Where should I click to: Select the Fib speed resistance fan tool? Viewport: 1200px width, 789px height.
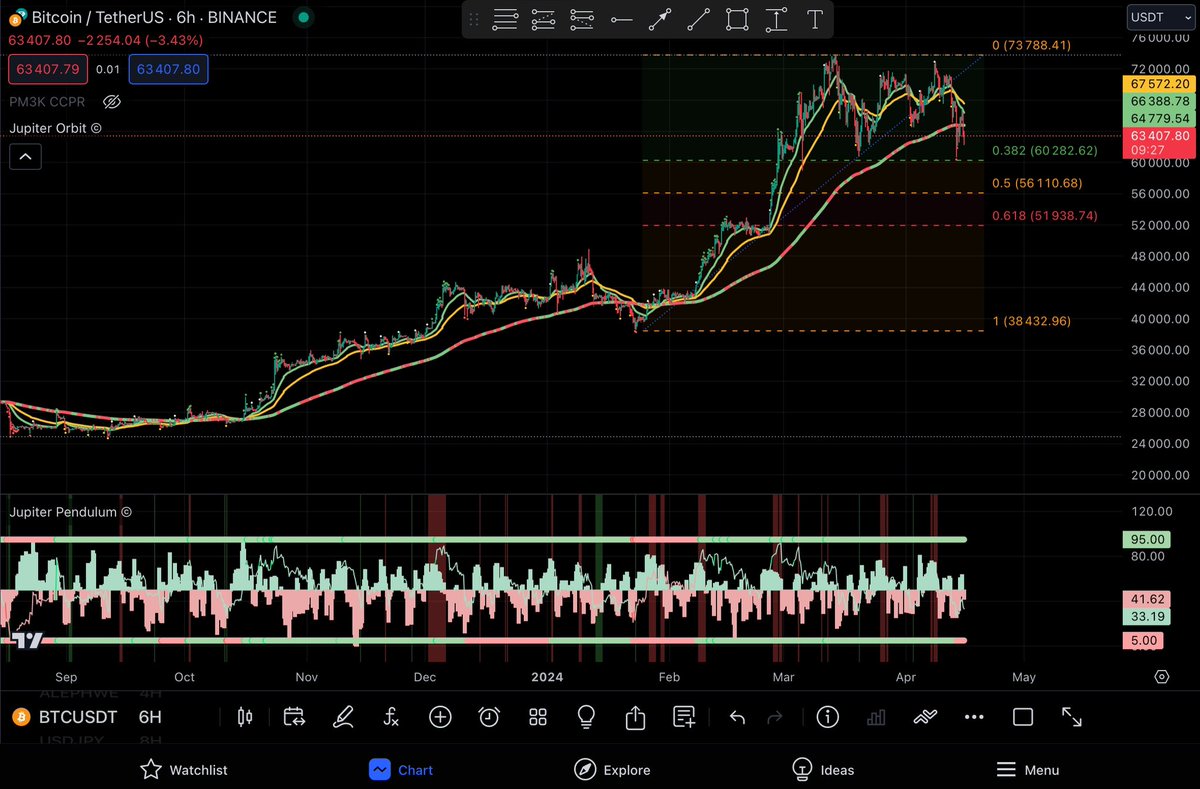581,19
